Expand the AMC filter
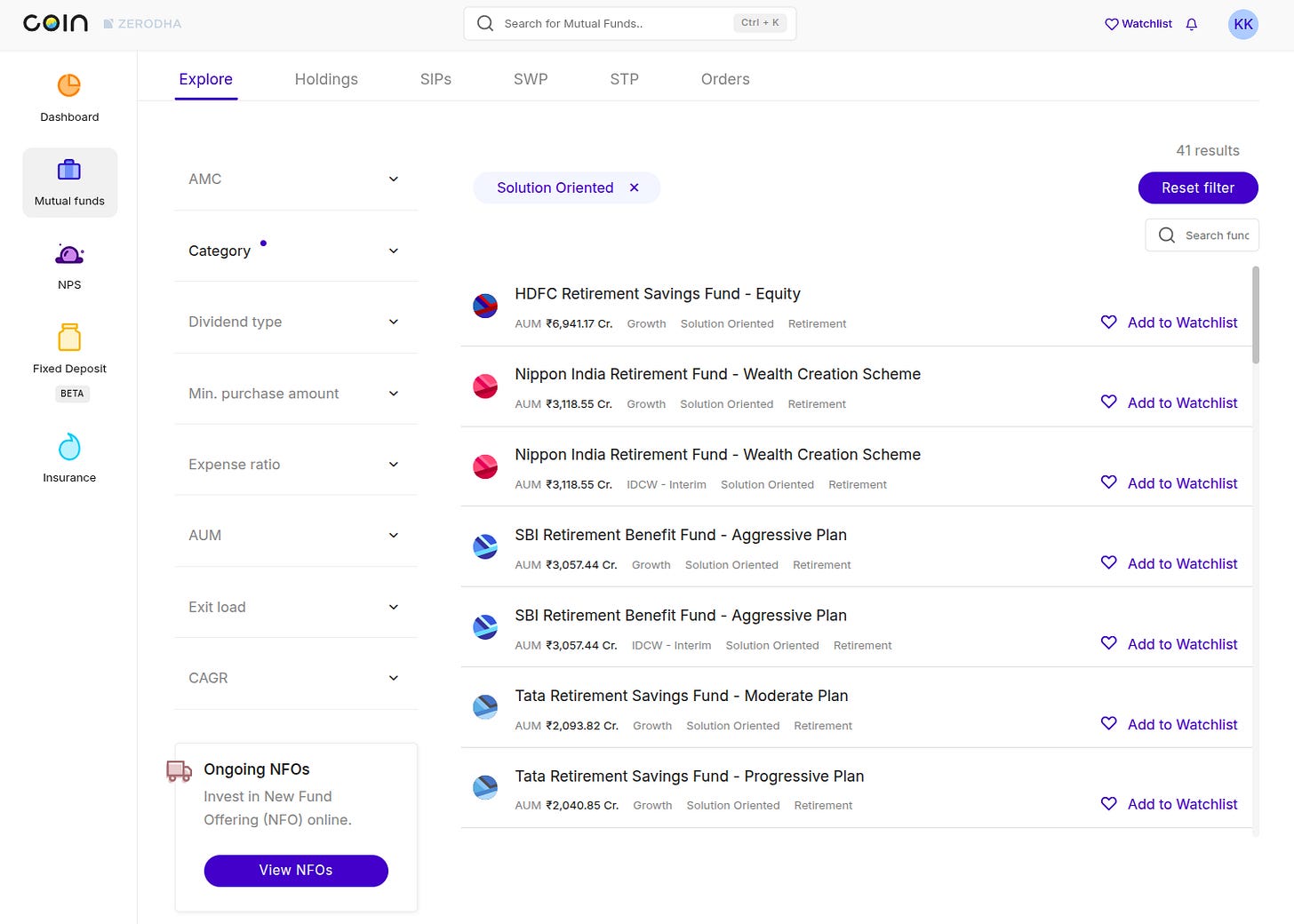This screenshot has height=924, width=1294. pos(296,179)
